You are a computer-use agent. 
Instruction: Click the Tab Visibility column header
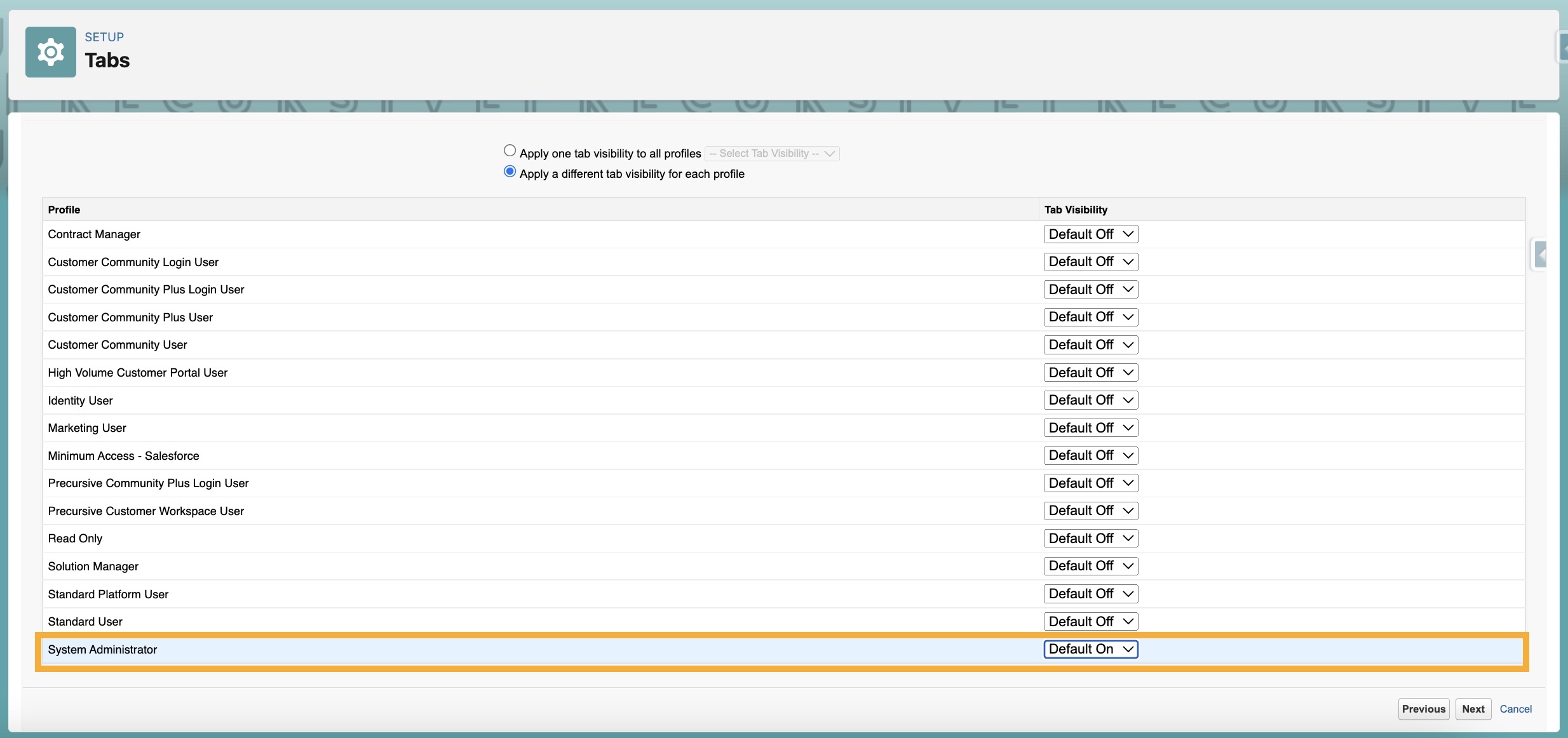pyautogui.click(x=1076, y=210)
